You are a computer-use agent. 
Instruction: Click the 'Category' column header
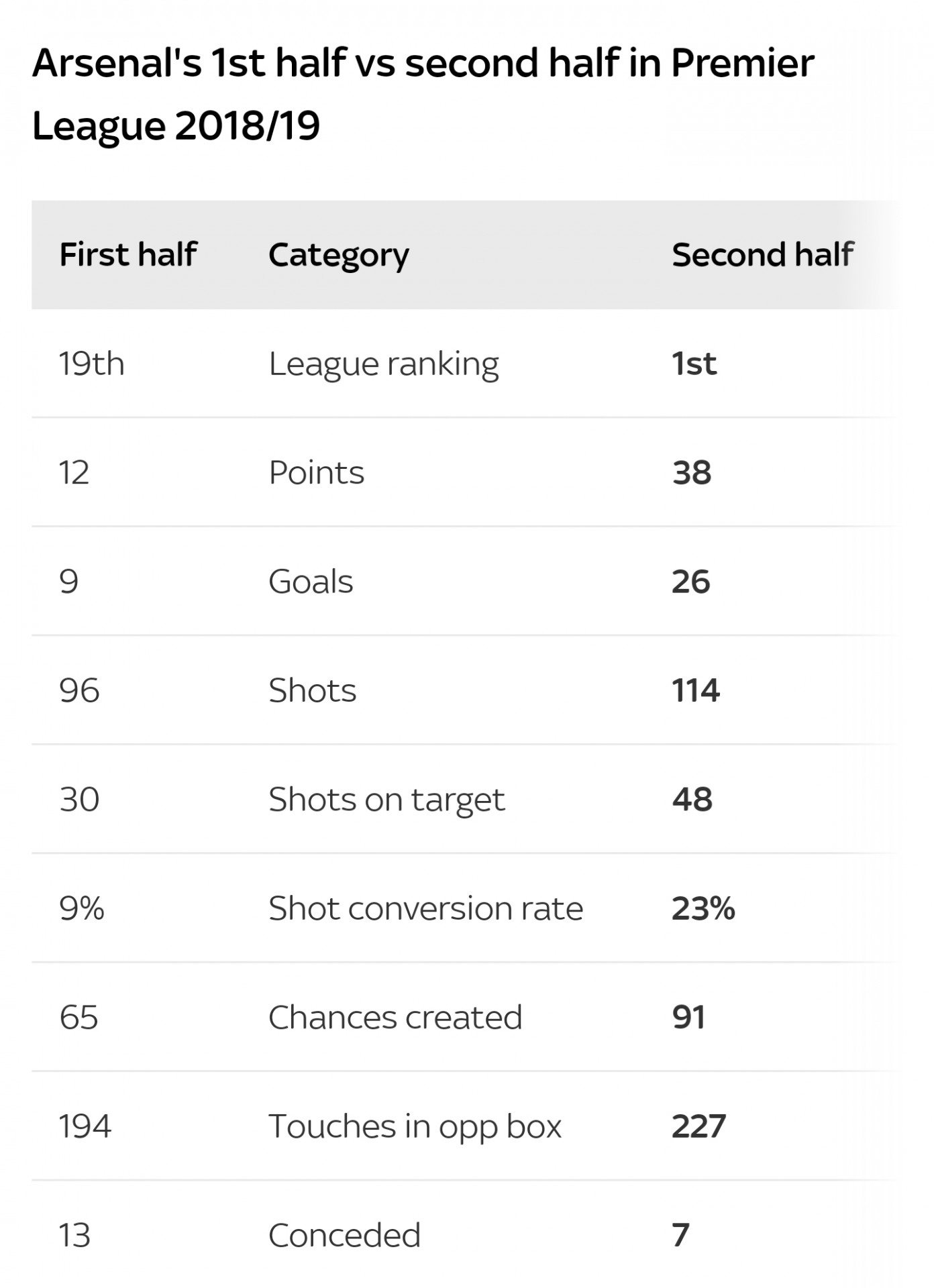pos(338,256)
